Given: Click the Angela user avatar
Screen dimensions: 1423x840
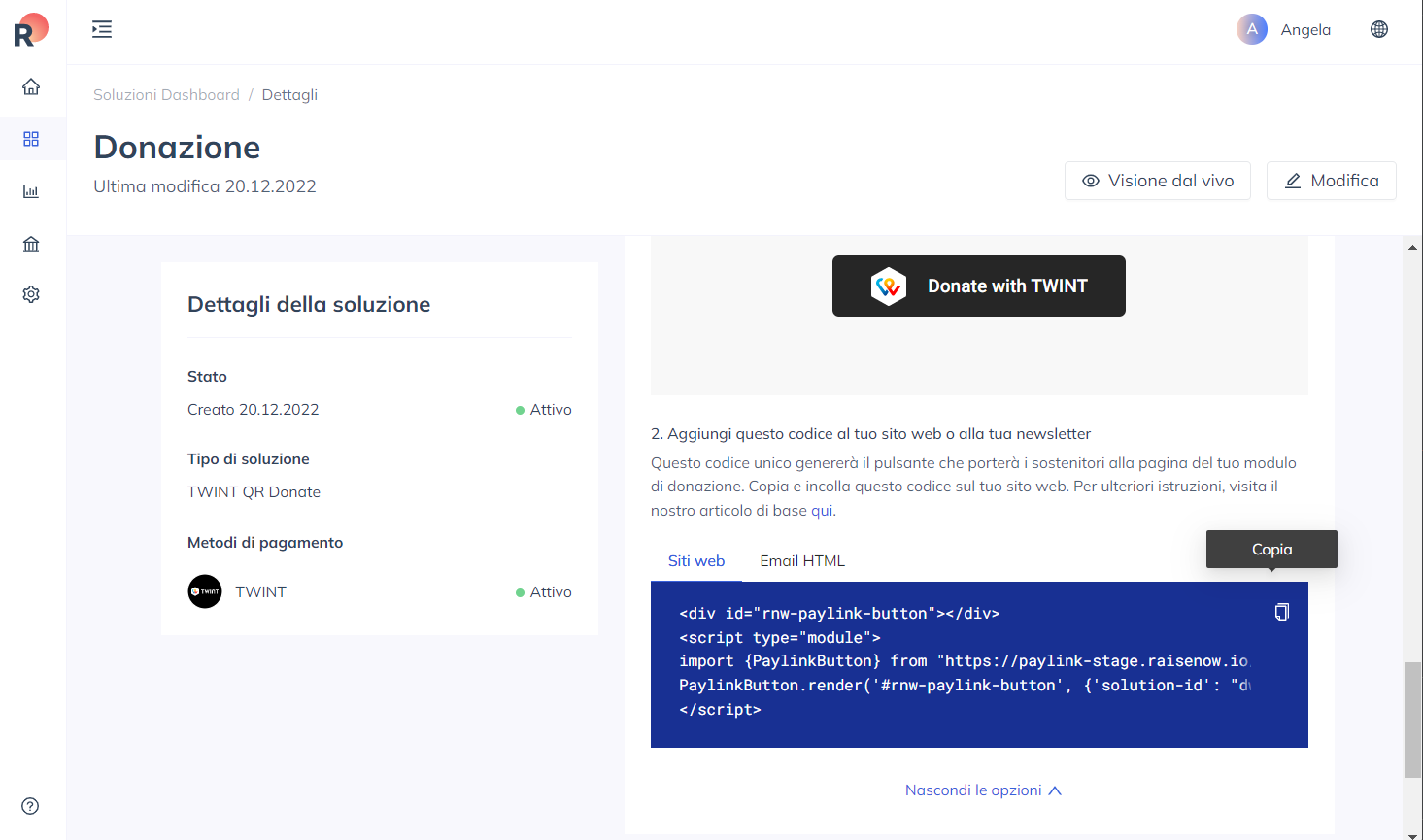Looking at the screenshot, I should 1252,29.
